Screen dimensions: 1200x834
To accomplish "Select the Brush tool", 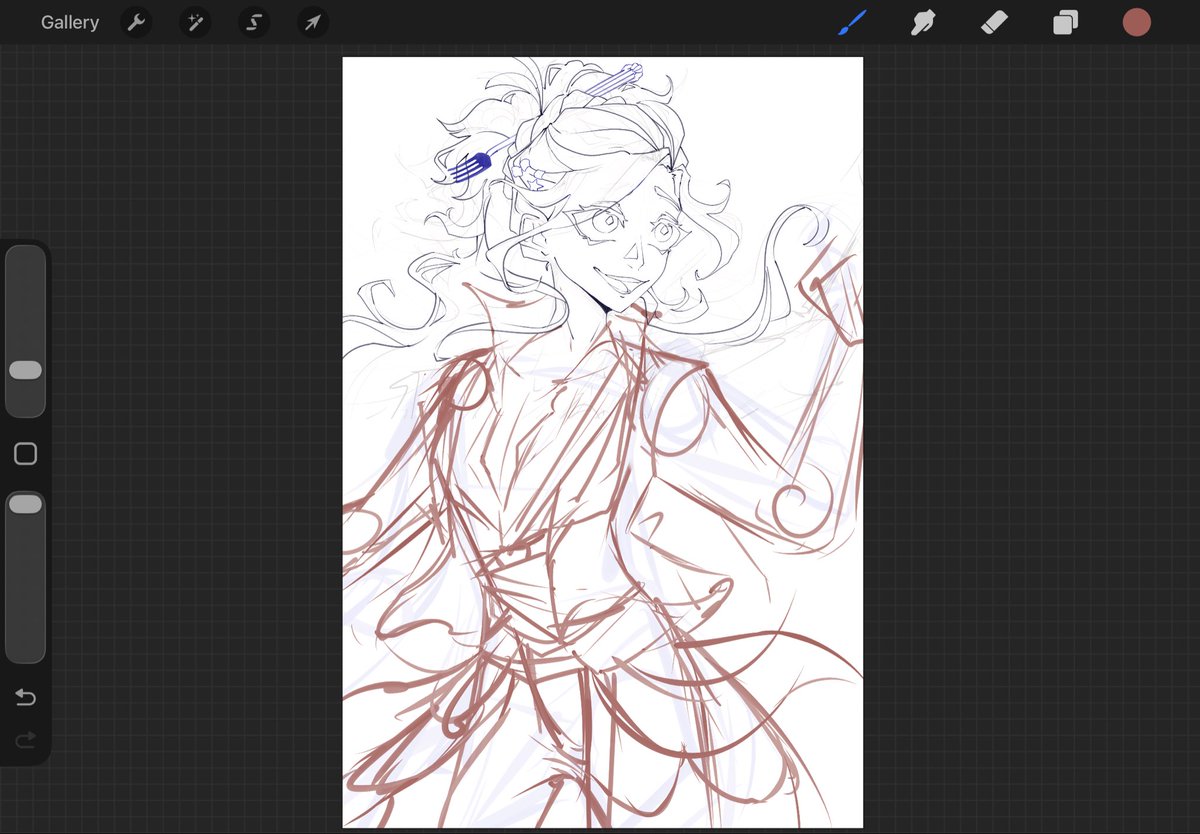I will point(852,22).
